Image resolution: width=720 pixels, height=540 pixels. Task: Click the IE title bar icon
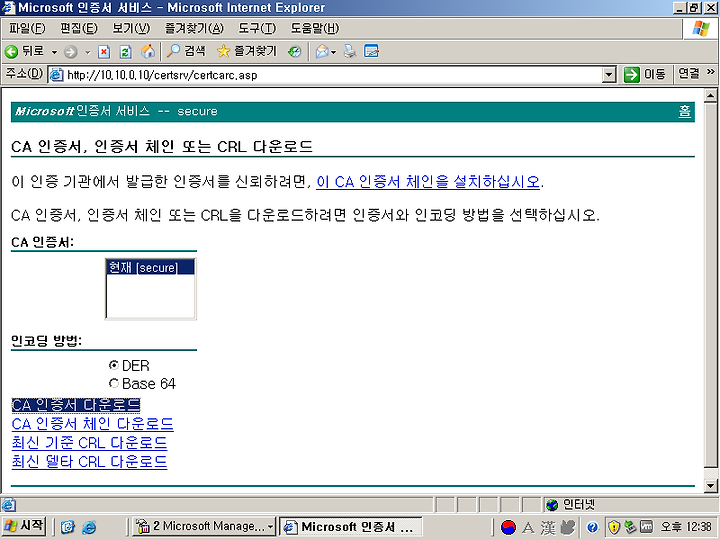click(x=8, y=8)
